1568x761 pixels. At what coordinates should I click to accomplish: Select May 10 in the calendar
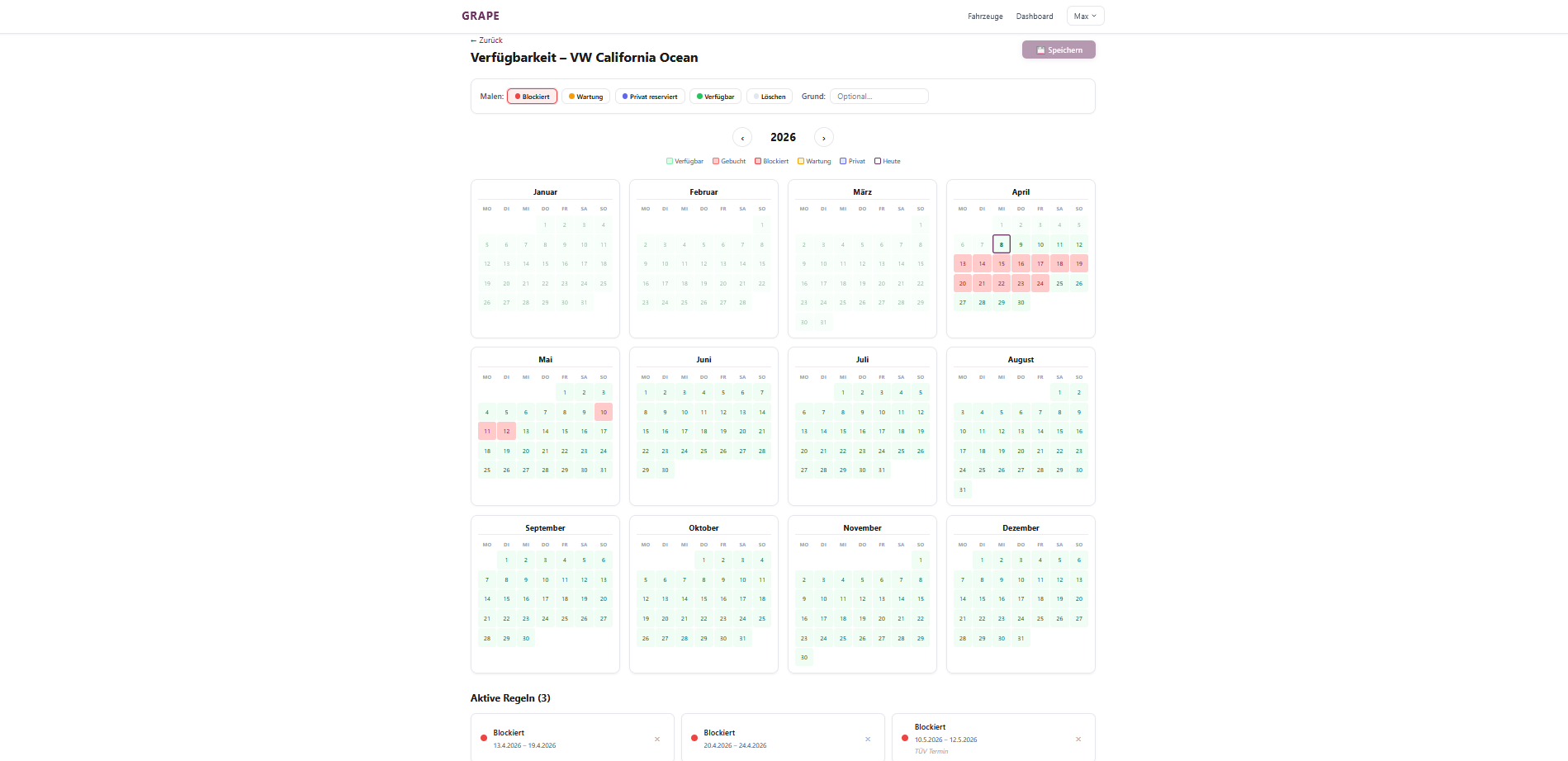click(x=603, y=411)
